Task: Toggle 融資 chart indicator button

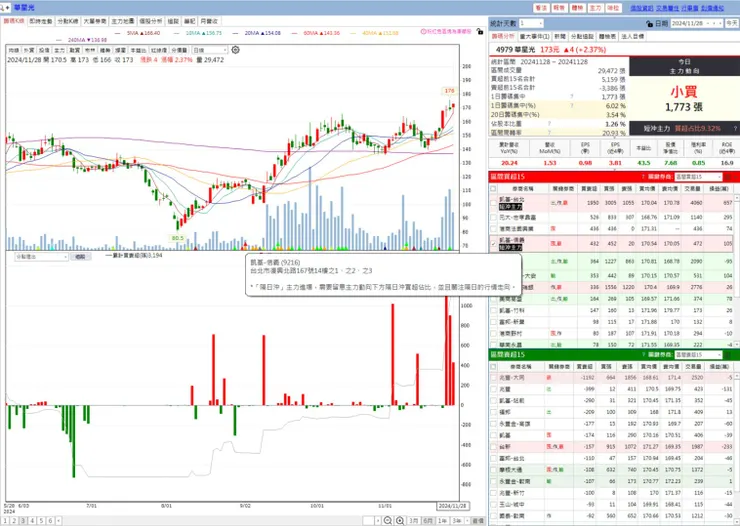Action: click(75, 50)
